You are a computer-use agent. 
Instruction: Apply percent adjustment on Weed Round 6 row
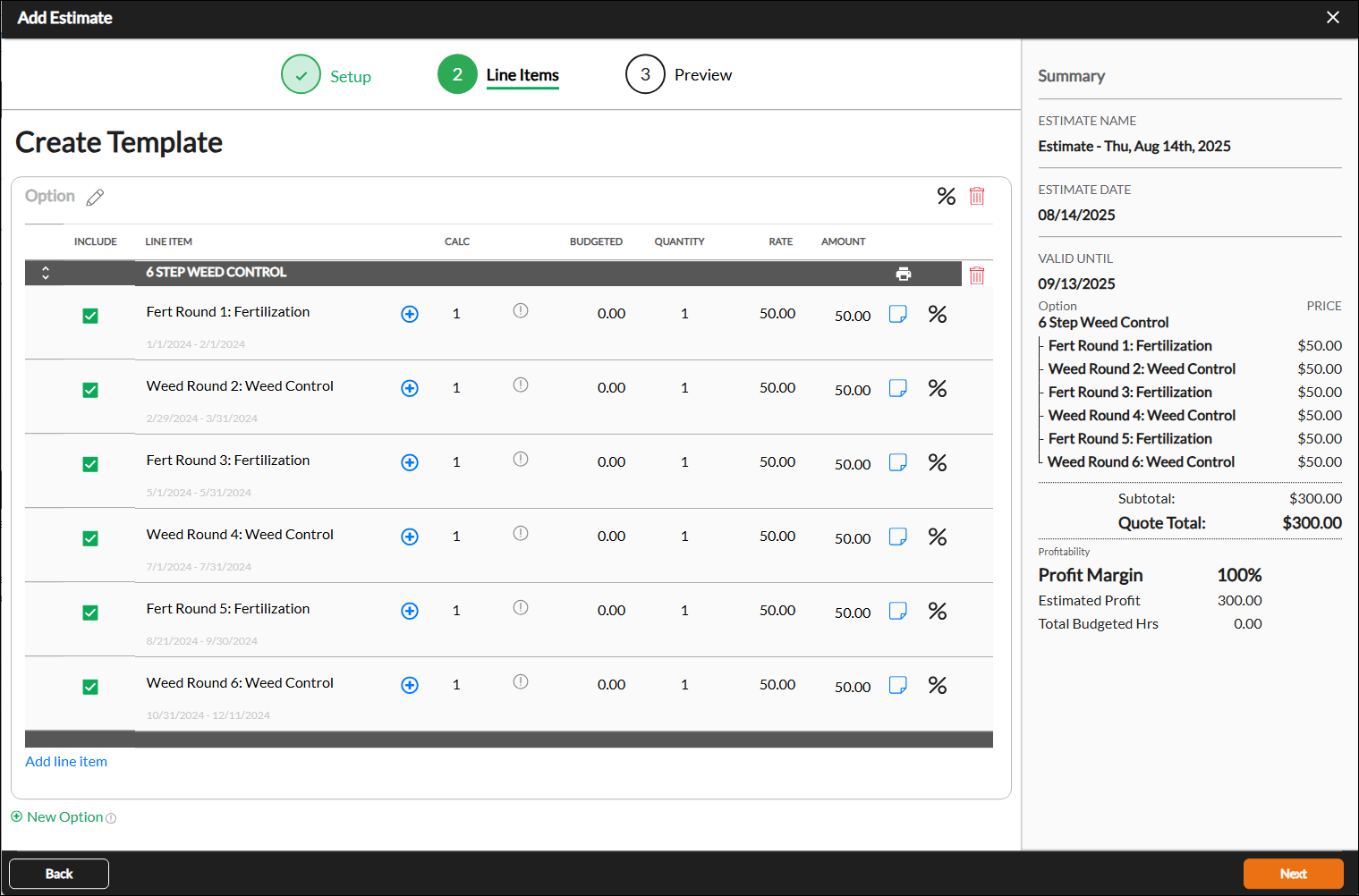(937, 685)
